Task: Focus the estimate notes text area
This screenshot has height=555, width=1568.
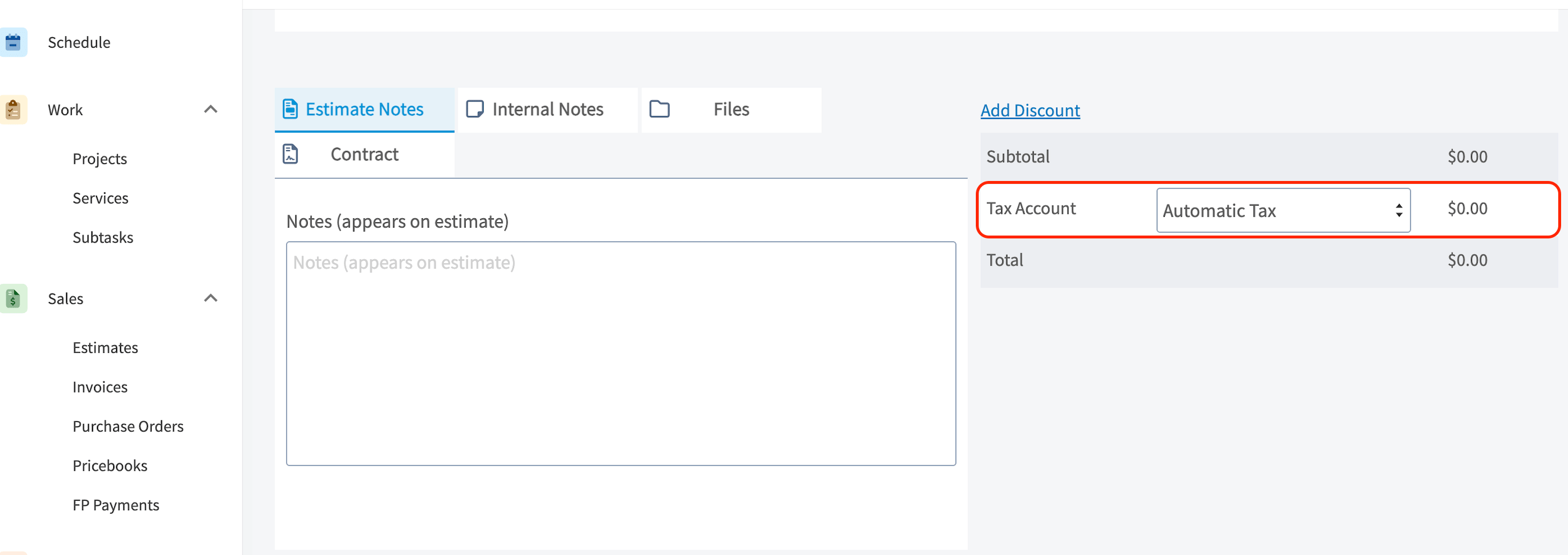Action: pyautogui.click(x=621, y=354)
